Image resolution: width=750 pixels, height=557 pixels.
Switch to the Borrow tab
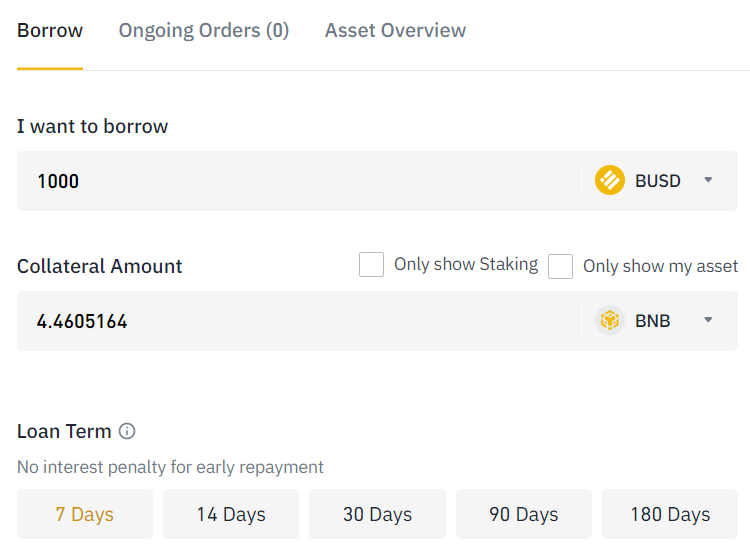tap(50, 31)
